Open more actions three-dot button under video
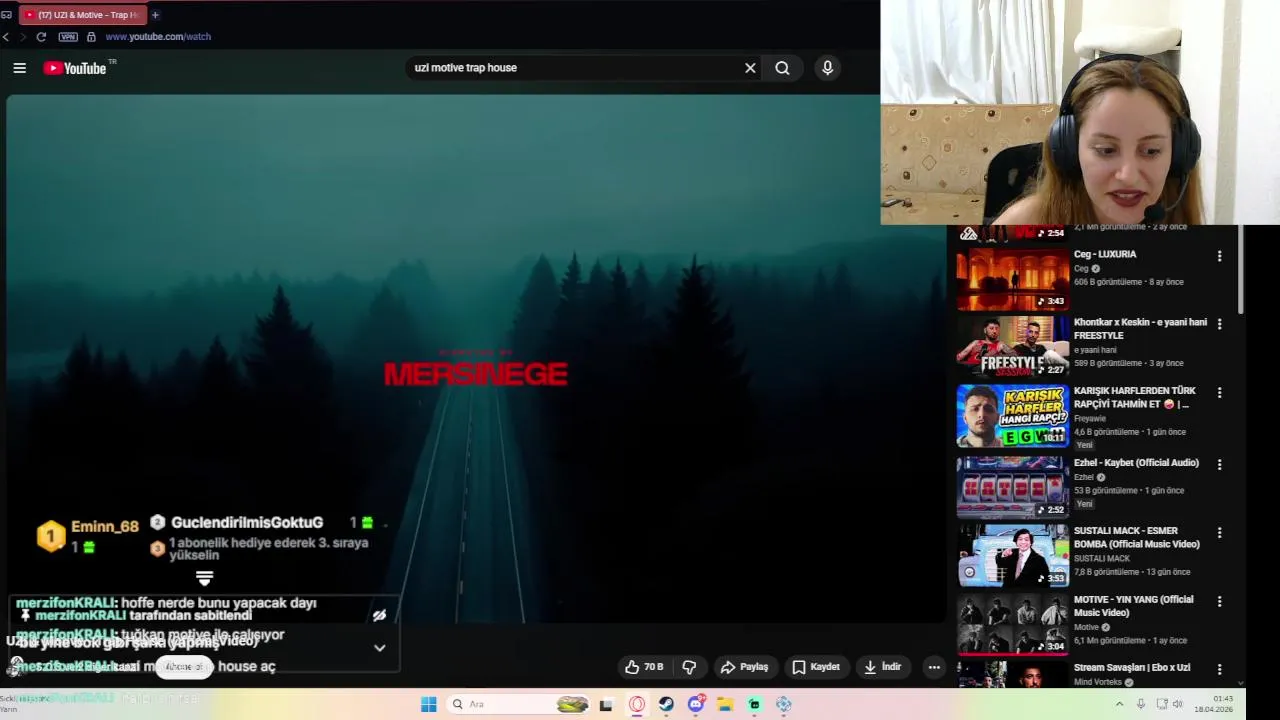The image size is (1280, 720). [934, 667]
